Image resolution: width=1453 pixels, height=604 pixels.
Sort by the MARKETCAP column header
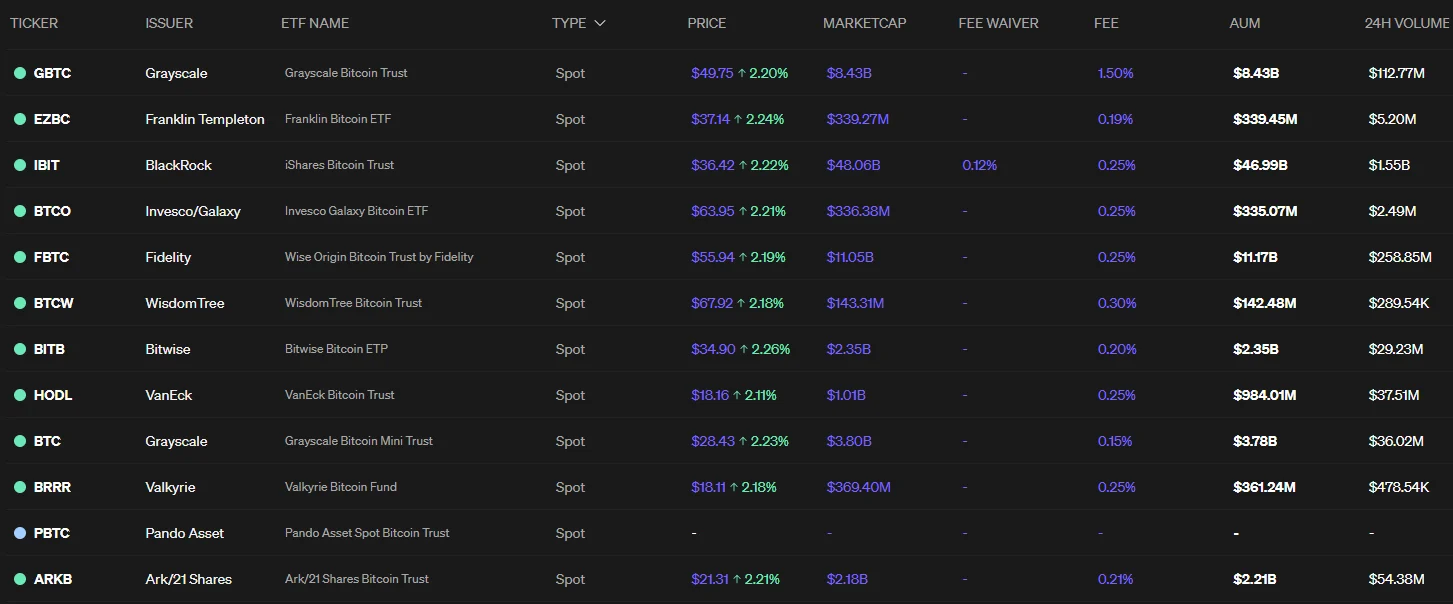pyautogui.click(x=865, y=23)
